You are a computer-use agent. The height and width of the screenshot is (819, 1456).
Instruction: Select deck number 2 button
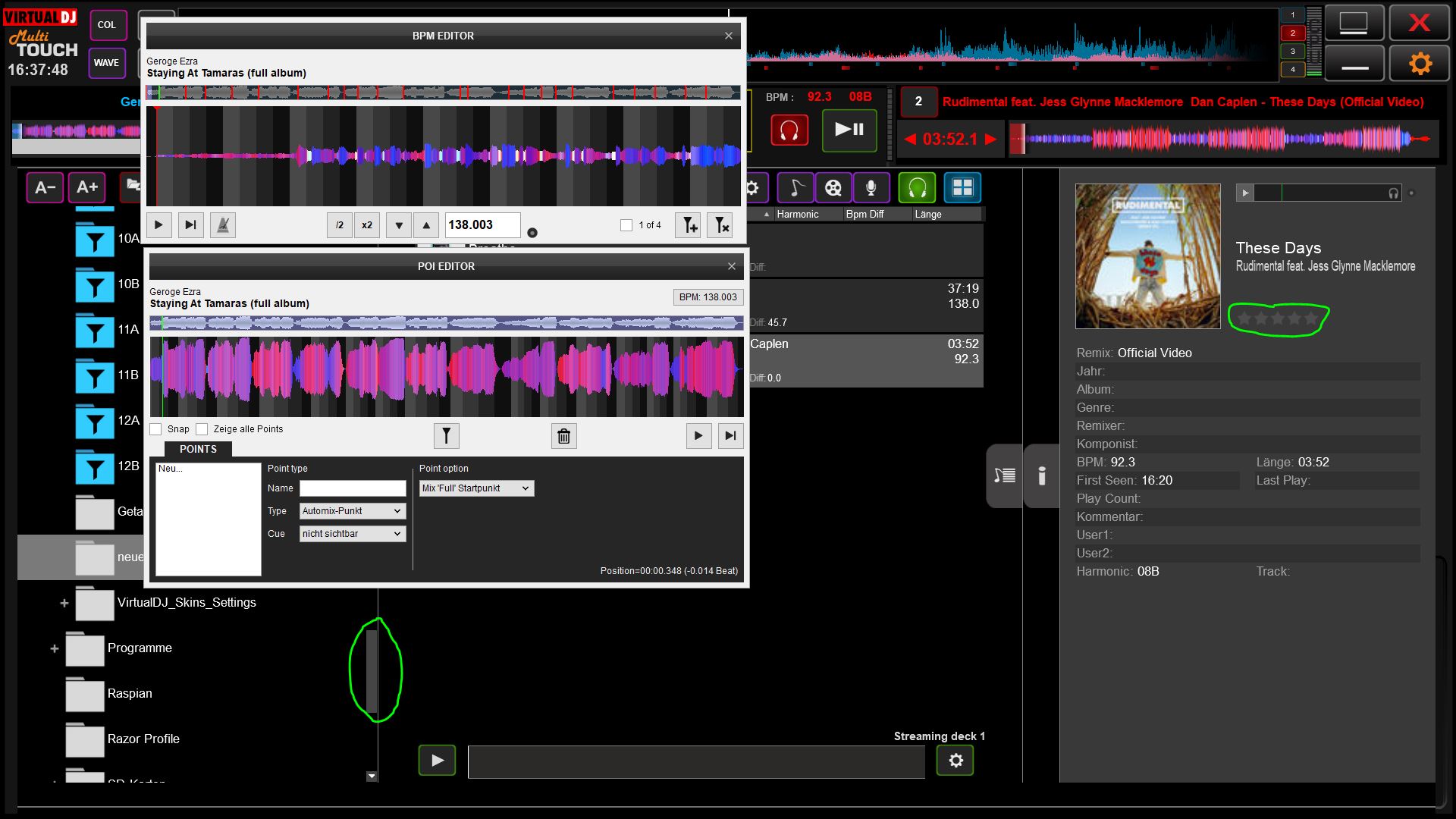918,102
